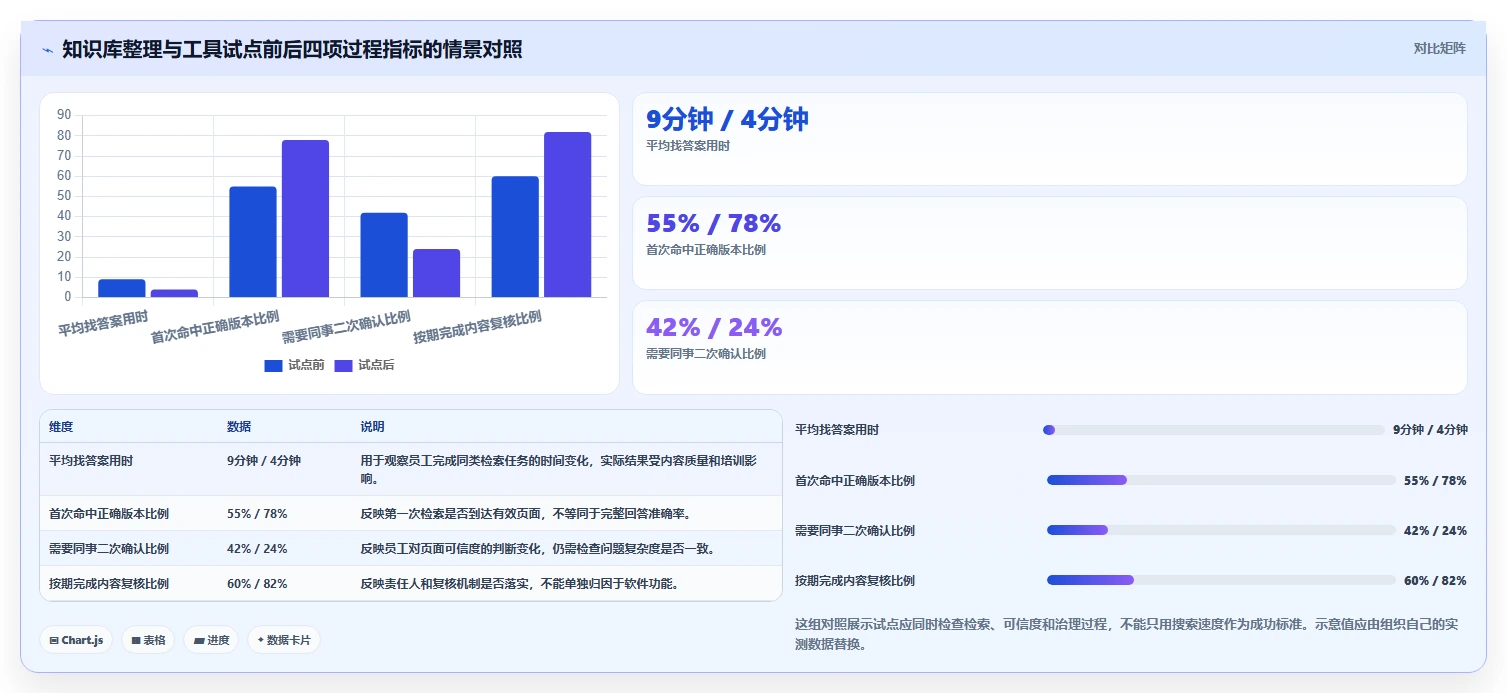Click the 维度 column header
The width and height of the screenshot is (1507, 693).
pos(61,427)
